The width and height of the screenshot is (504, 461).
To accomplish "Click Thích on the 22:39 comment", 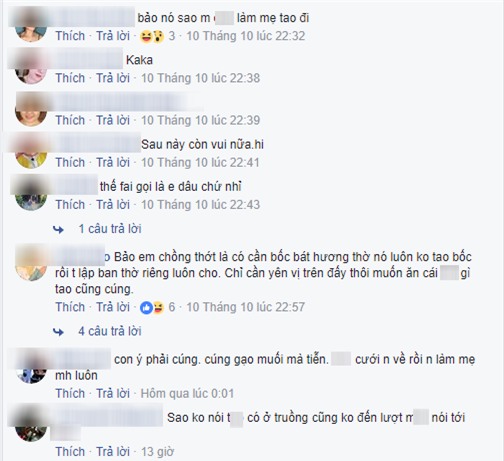I will [70, 120].
